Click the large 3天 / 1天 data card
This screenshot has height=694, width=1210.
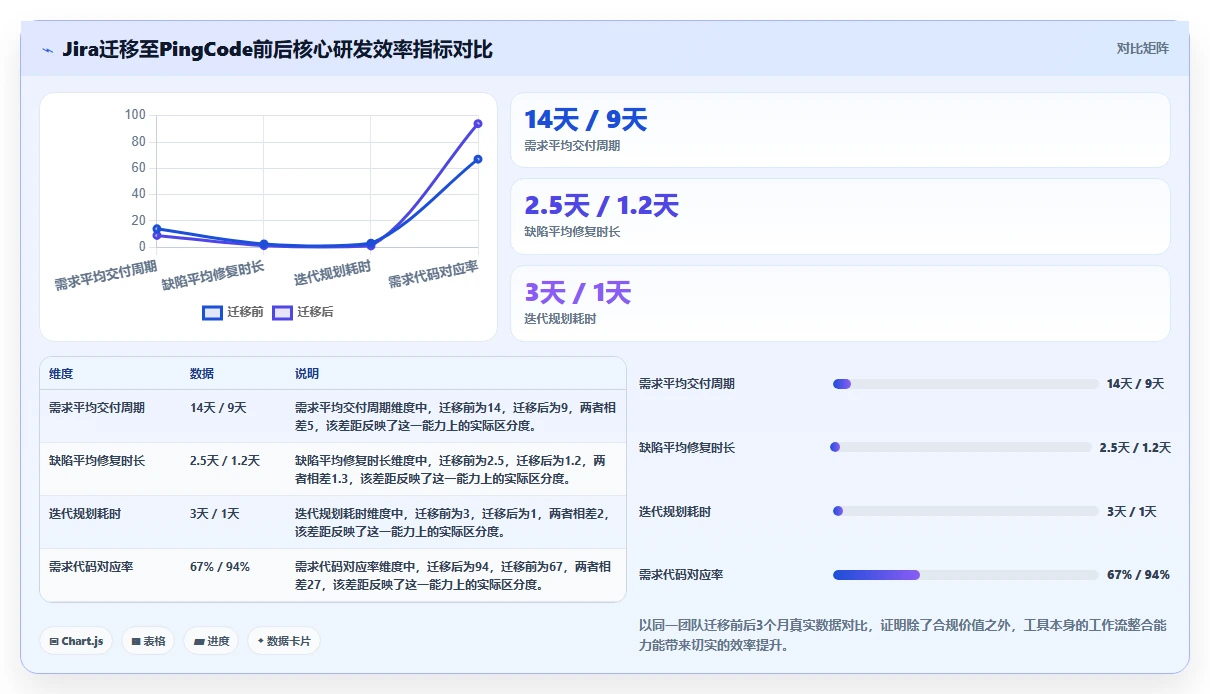coord(840,303)
